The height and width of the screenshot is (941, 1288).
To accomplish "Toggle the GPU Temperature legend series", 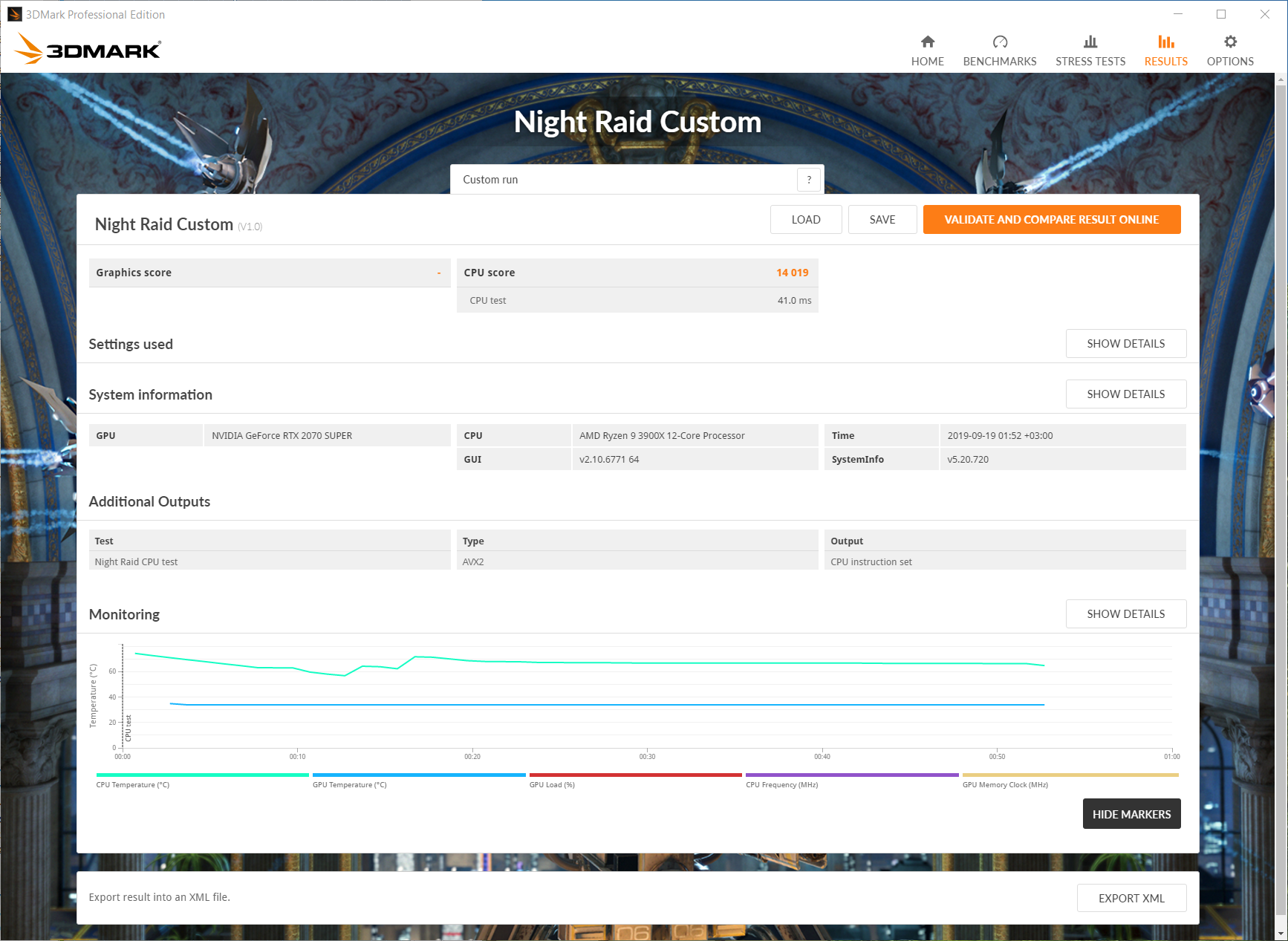I will 419,780.
